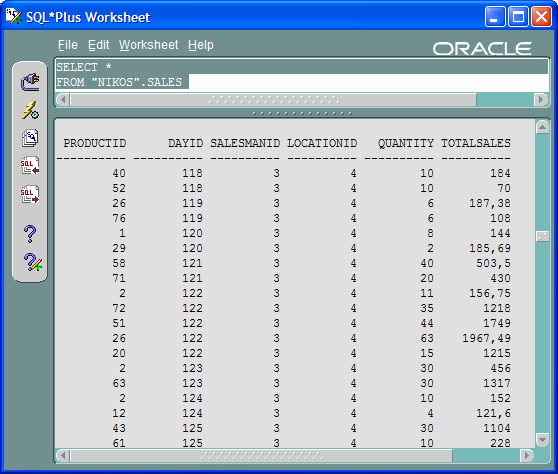This screenshot has width=558, height=474.
Task: Click the QUANTITY value 11
Action: coord(427,293)
